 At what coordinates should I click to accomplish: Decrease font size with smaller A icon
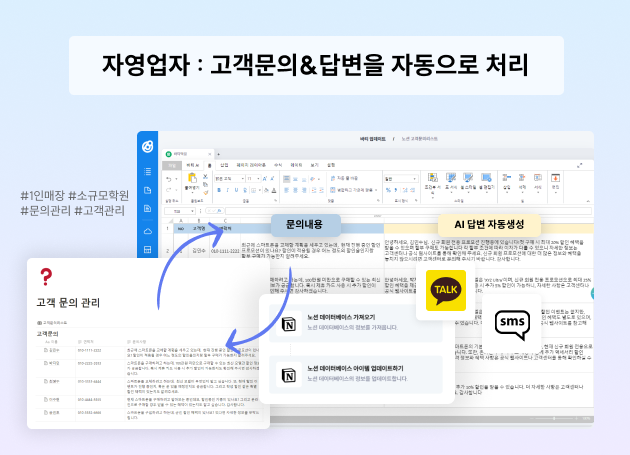pos(272,178)
